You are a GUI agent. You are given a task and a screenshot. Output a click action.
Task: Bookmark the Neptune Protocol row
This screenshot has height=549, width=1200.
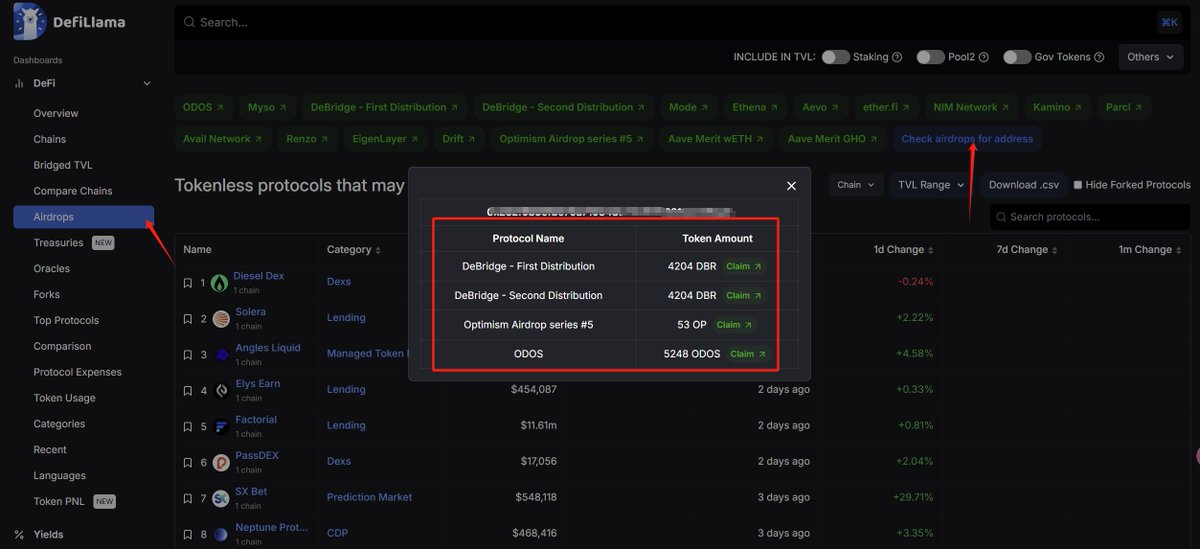coord(187,535)
